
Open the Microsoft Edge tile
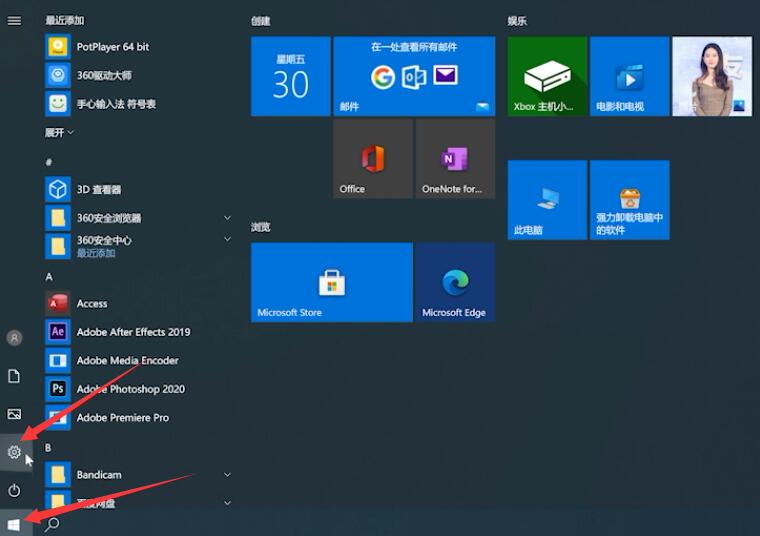(x=455, y=283)
